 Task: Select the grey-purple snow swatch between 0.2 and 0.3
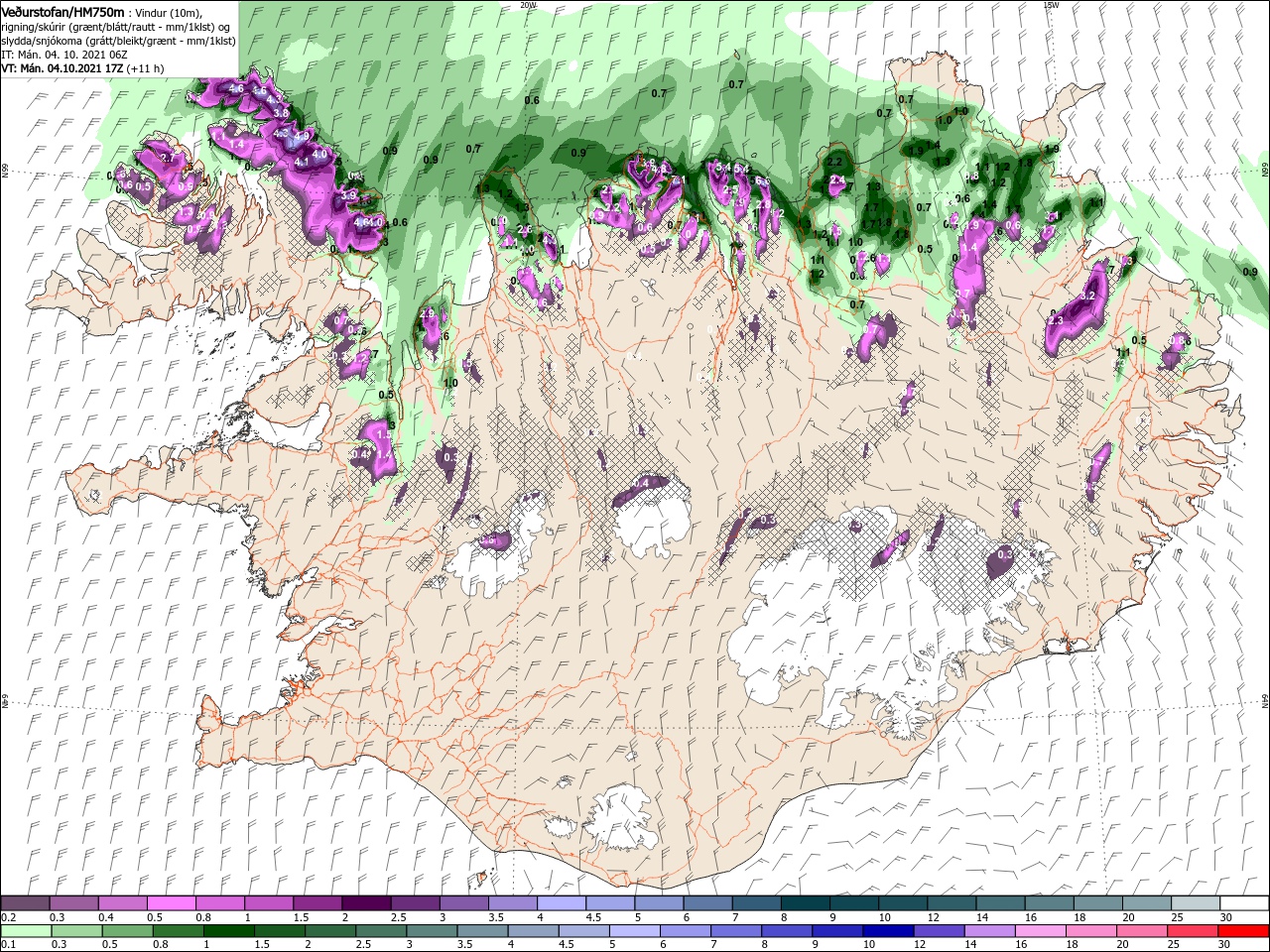click(x=26, y=903)
